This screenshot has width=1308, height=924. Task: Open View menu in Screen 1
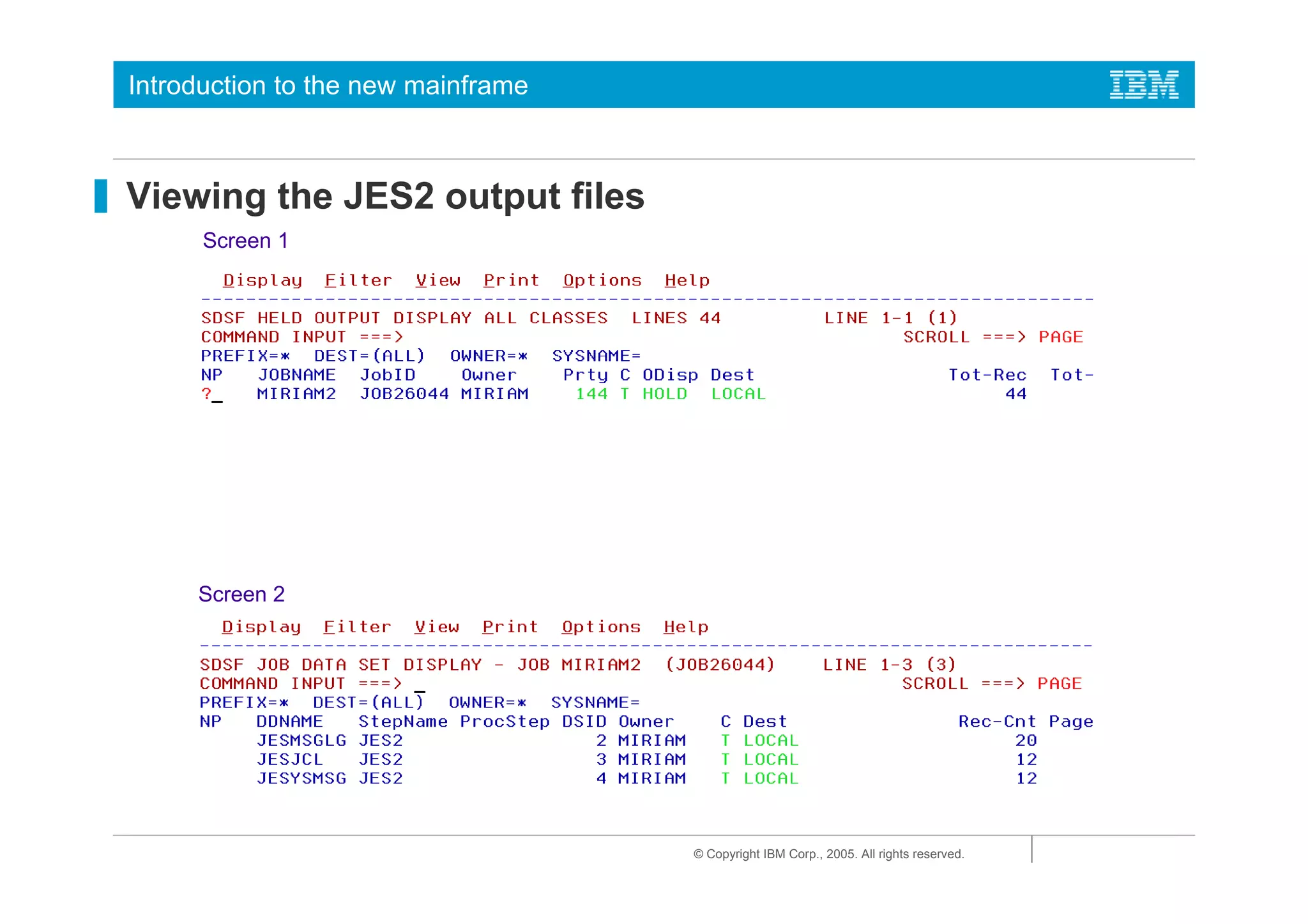(x=437, y=280)
